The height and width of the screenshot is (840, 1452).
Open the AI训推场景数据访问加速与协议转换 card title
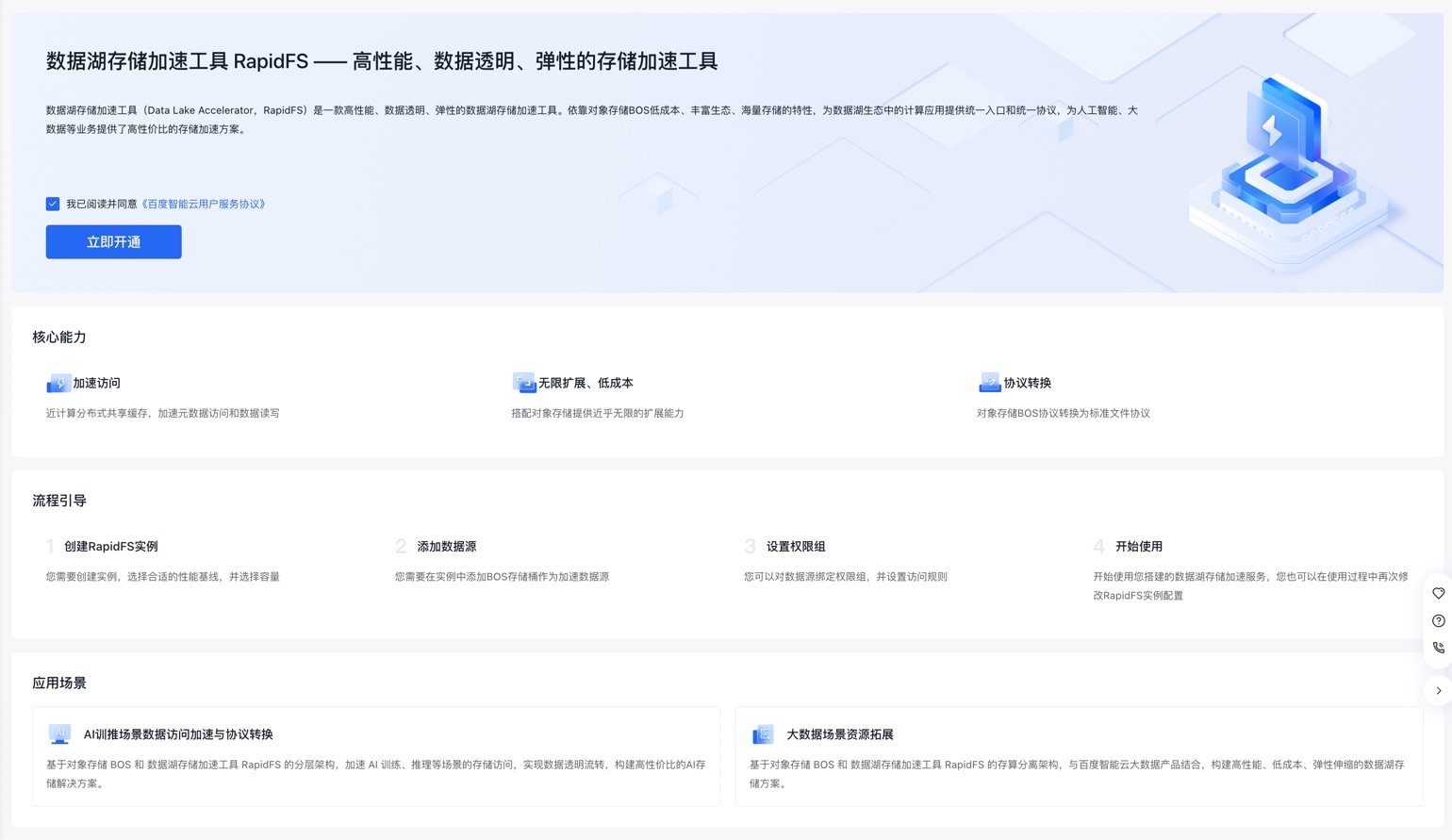178,733
